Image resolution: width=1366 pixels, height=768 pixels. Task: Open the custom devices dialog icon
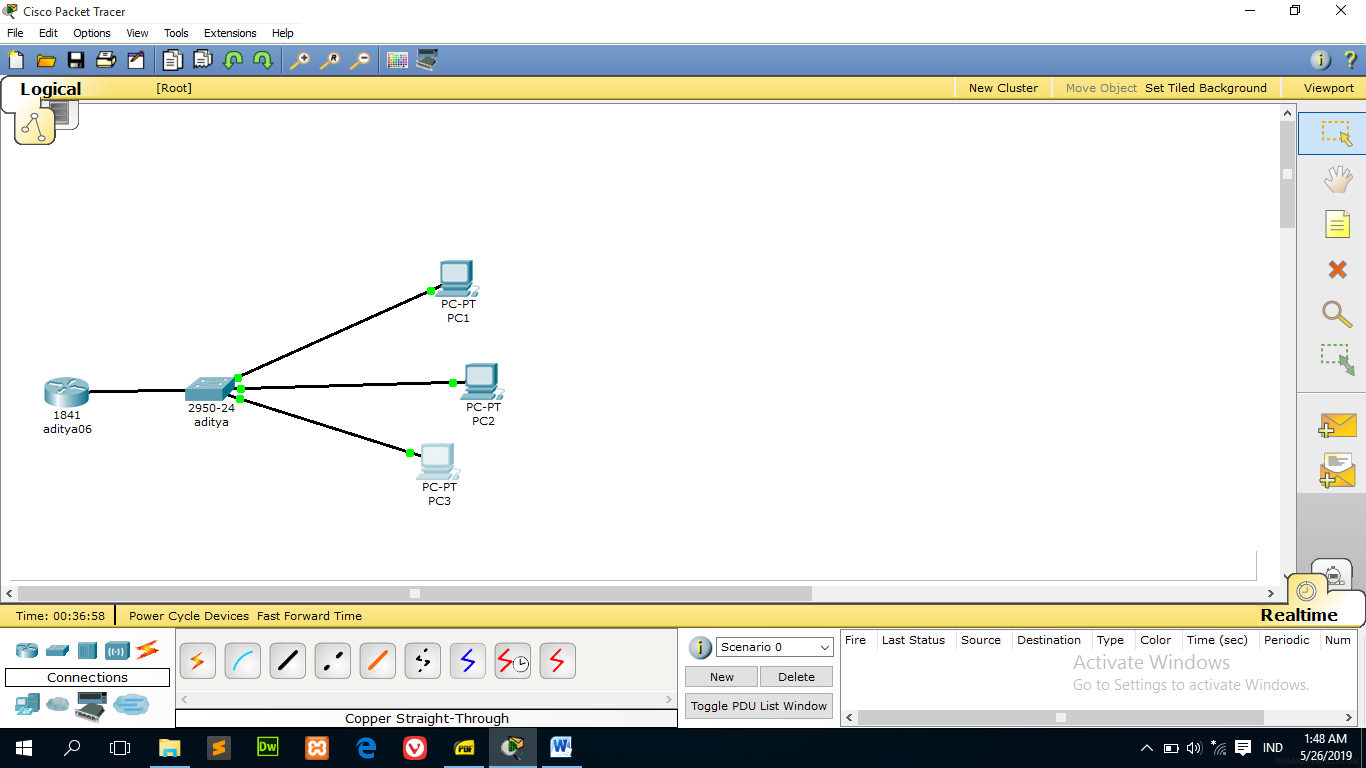pyautogui.click(x=427, y=60)
